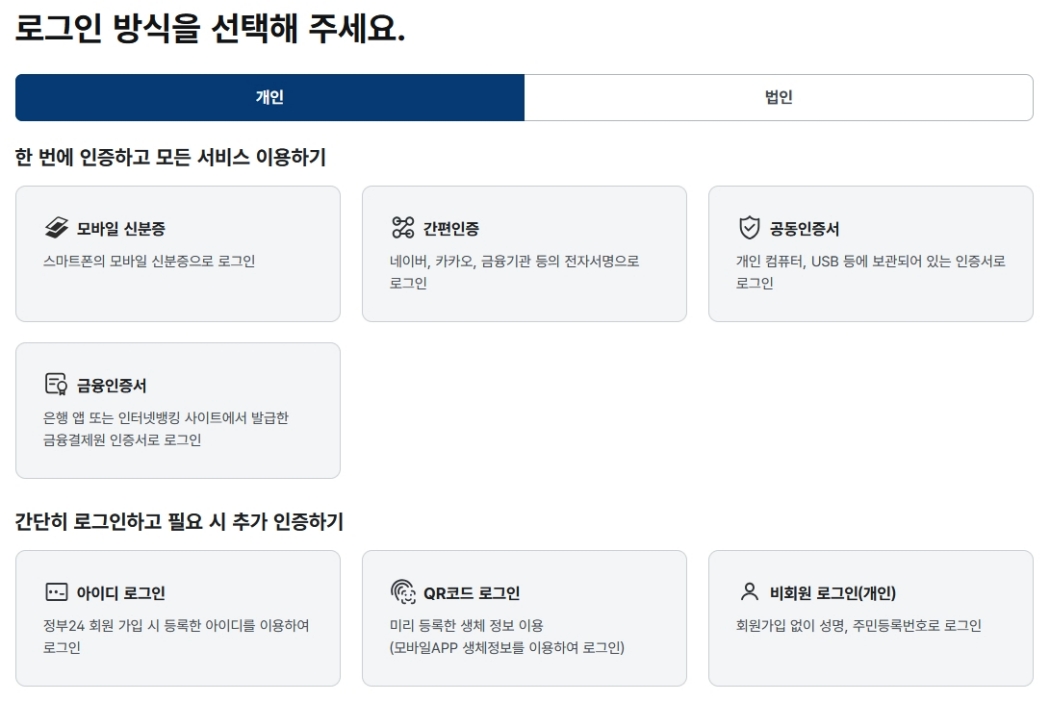Click text '(모바일APP 생체정보를 이용하여 로그인)'
Screen dimensions: 1050x701
click(x=507, y=647)
